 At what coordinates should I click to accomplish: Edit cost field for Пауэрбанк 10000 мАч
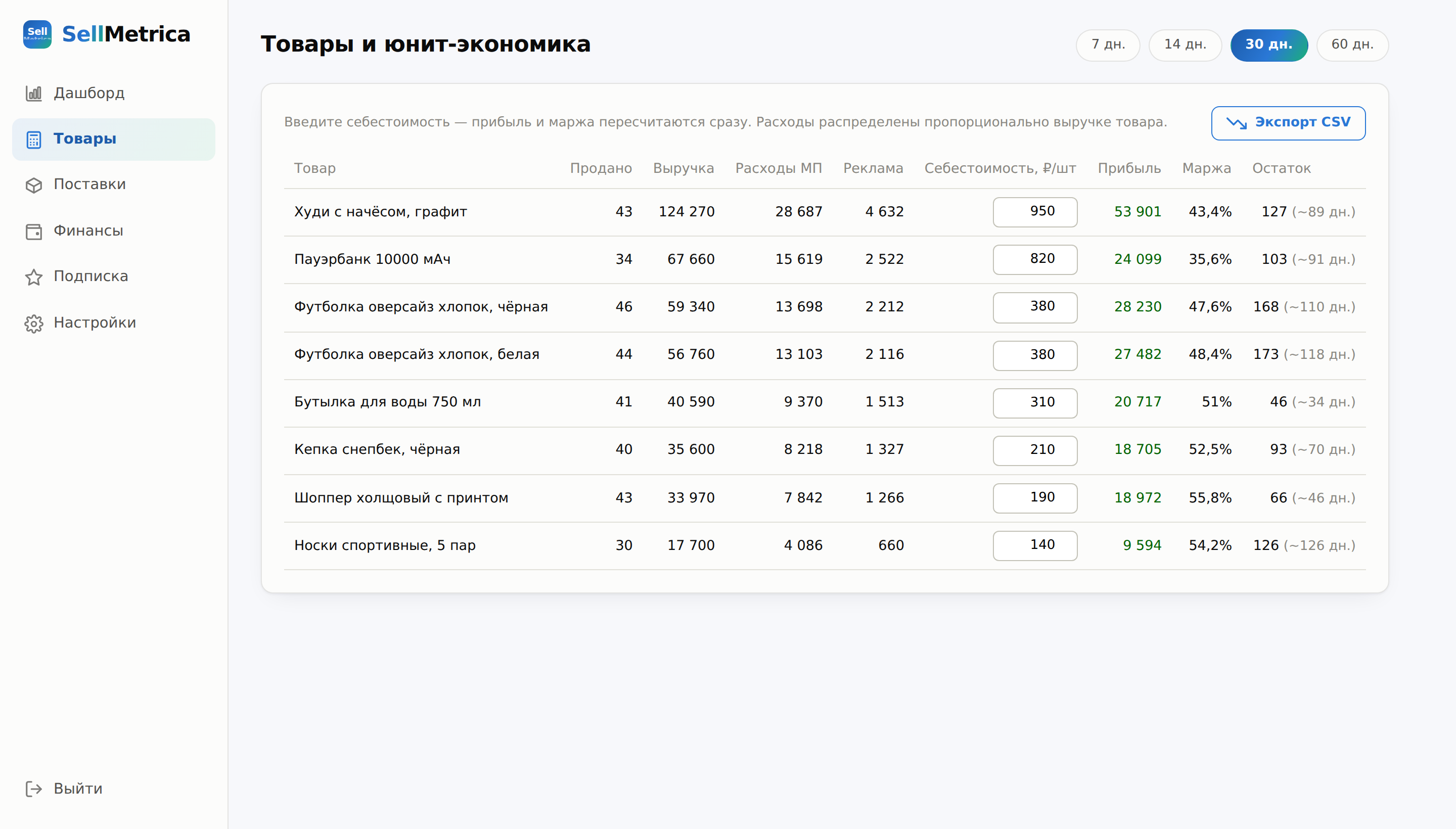coord(1035,260)
